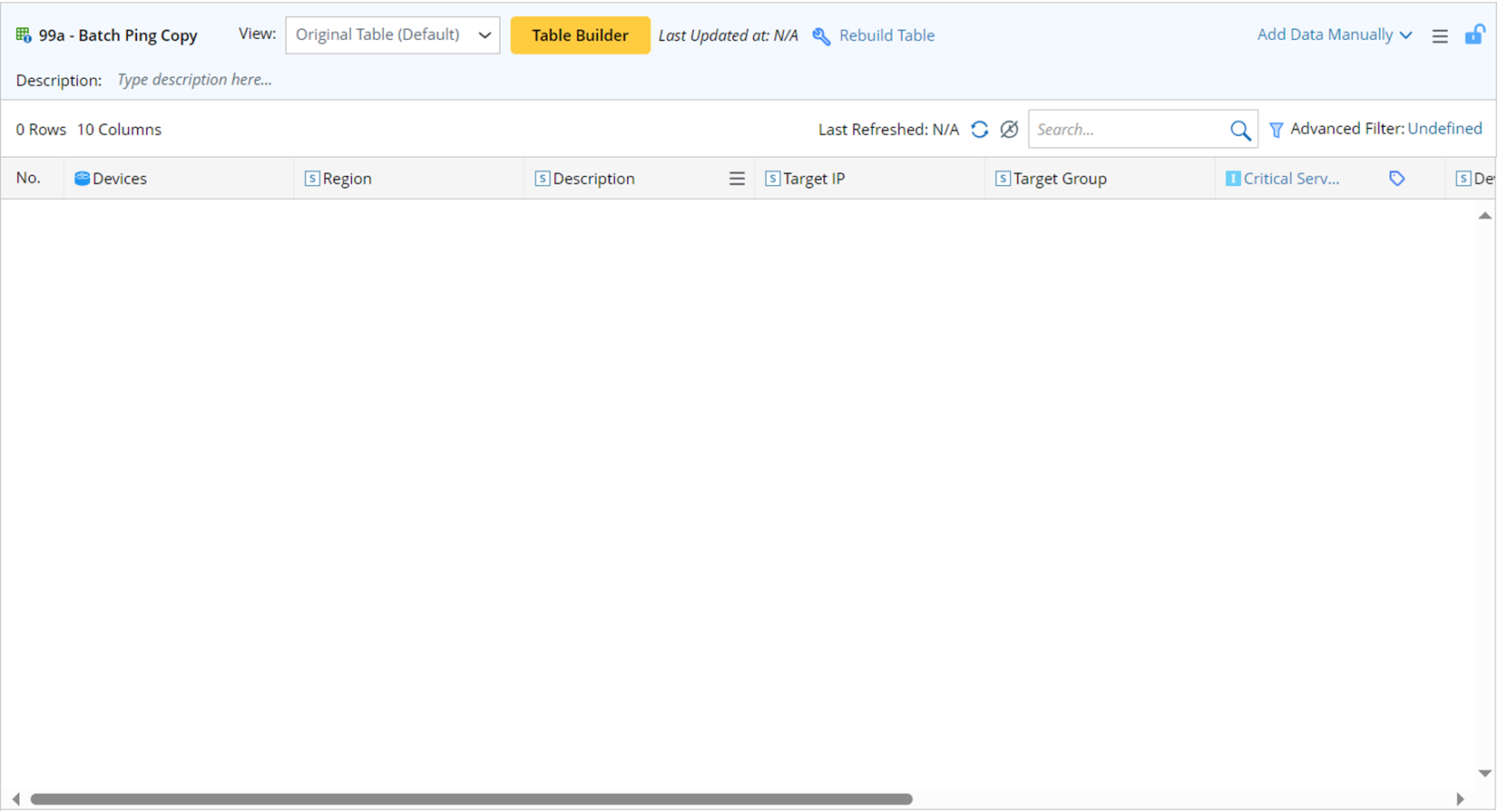Click the crossed-out circle icon beside refresh
Screen dimensions: 1498x812
tap(1009, 130)
